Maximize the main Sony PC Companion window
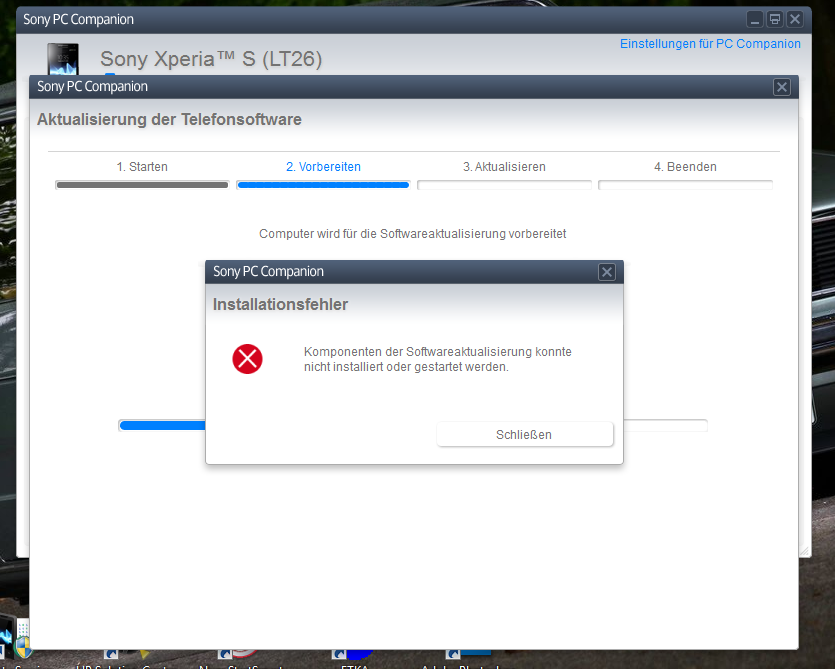The image size is (835, 669). [x=775, y=20]
